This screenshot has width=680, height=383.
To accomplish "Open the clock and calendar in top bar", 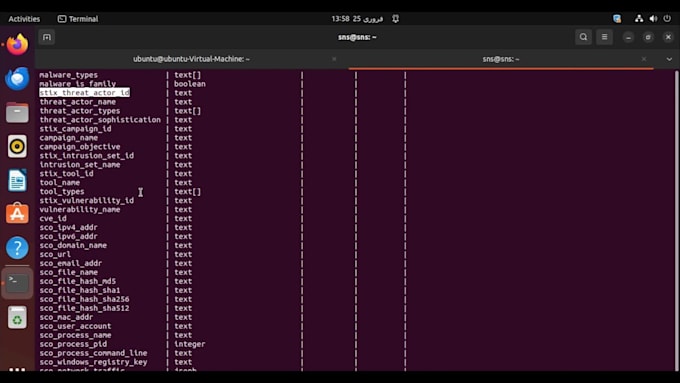I will click(357, 19).
